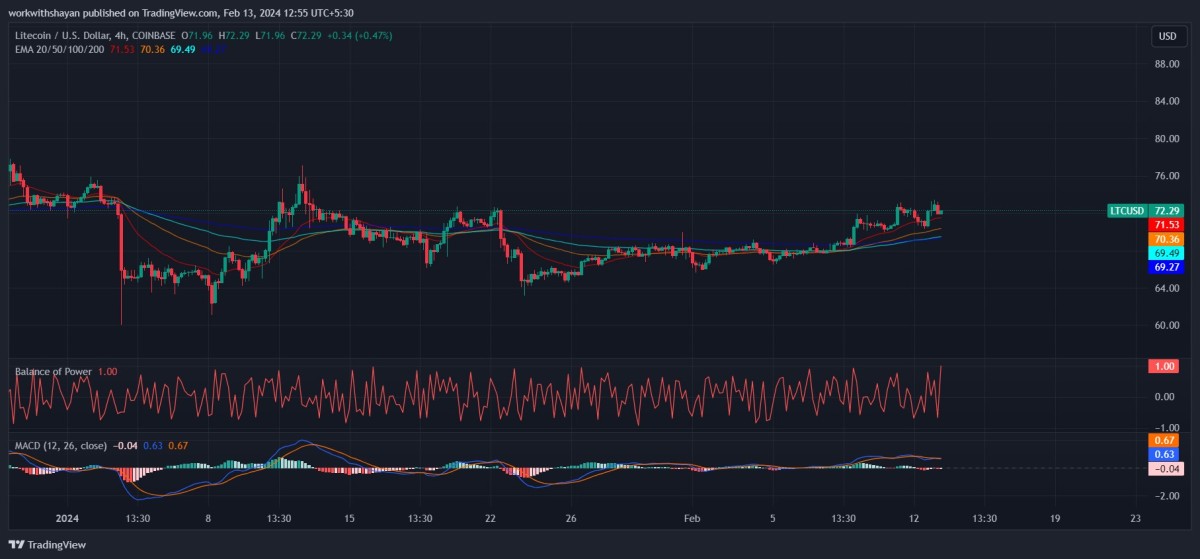The width and height of the screenshot is (1200, 559).
Task: Click the TradingView logo icon
Action: tap(16, 544)
